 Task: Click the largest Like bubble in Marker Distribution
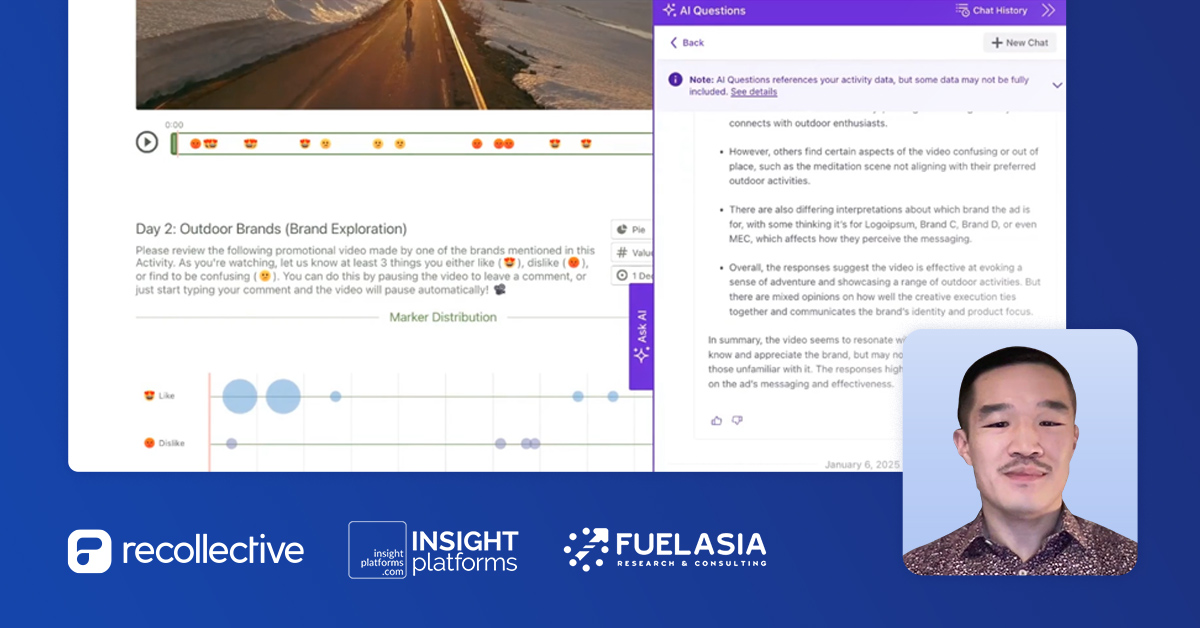(x=239, y=396)
